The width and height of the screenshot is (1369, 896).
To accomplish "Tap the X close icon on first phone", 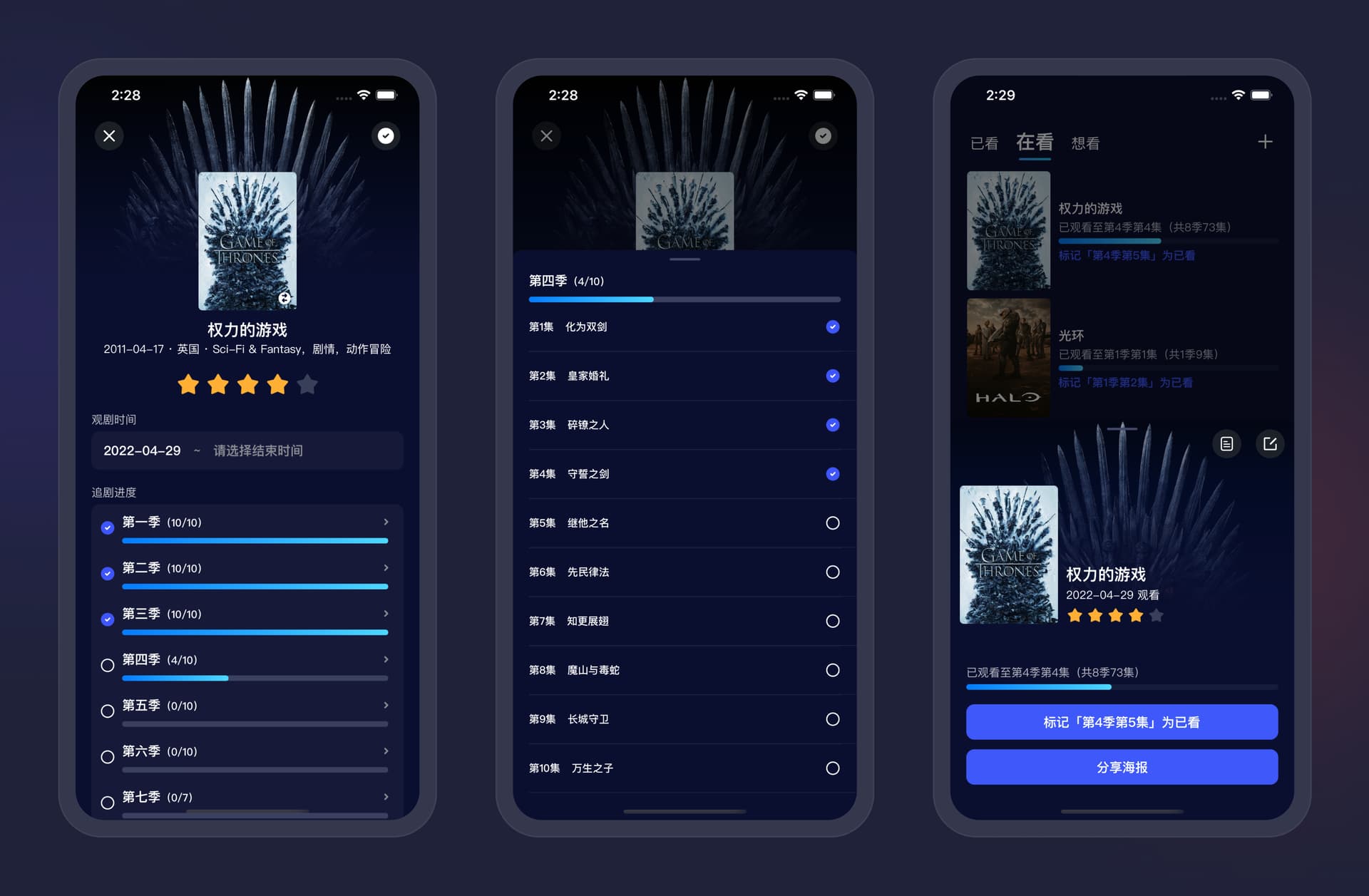I will click(x=109, y=135).
